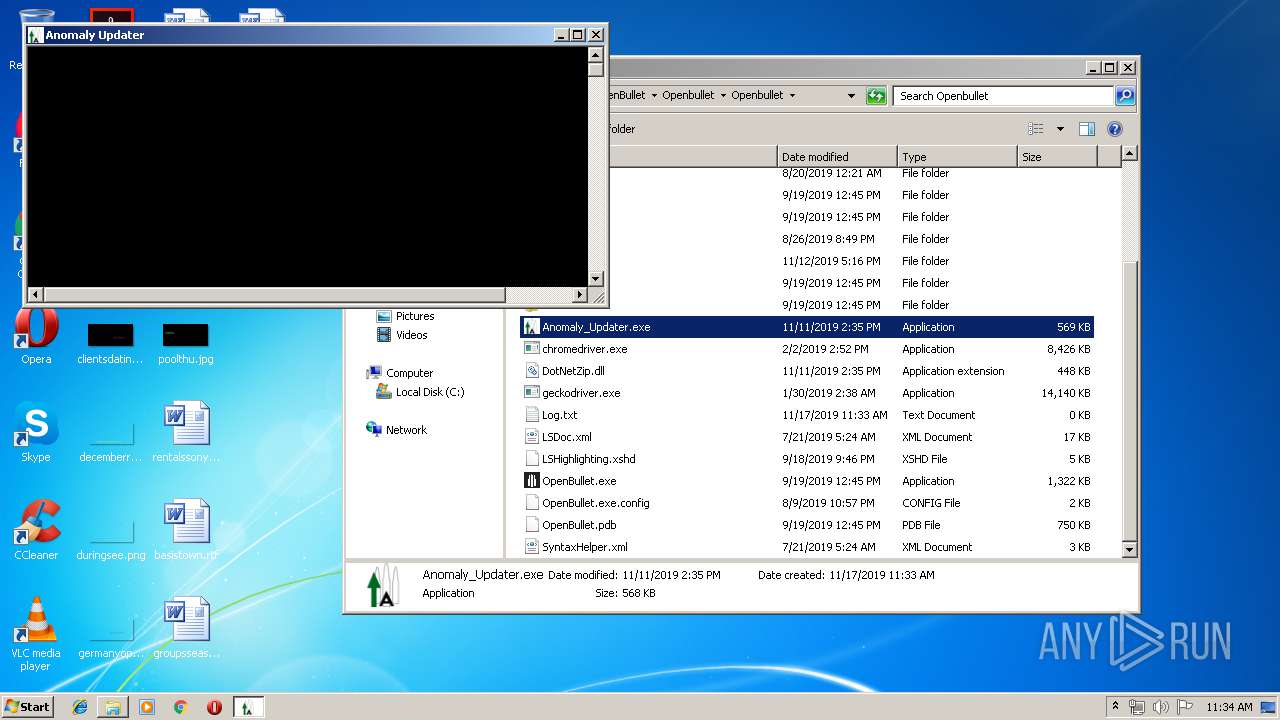
Task: Click taskbar clock showing 11:34 AM
Action: coord(1229,707)
